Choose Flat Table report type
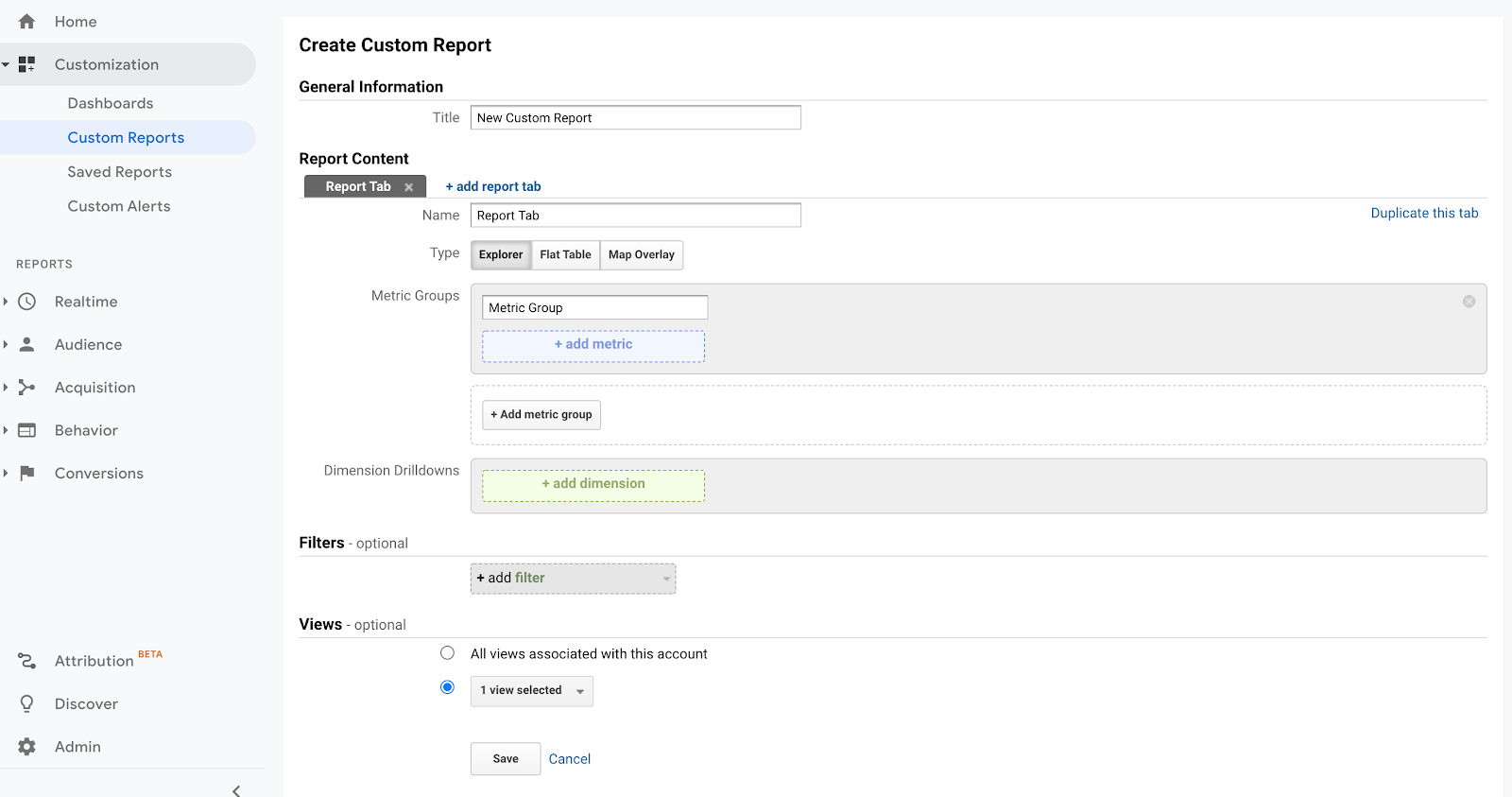 coord(565,255)
